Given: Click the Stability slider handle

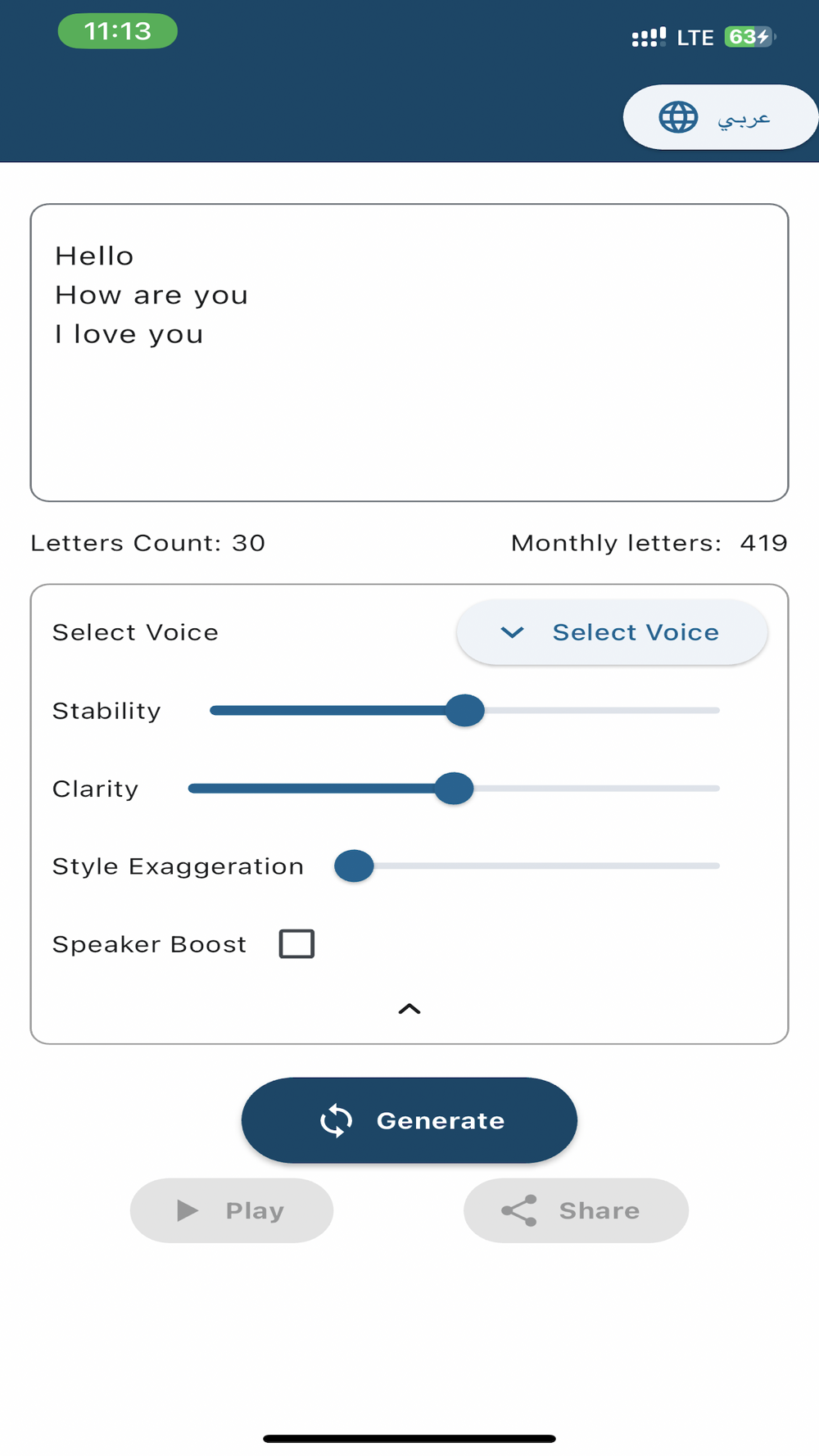Looking at the screenshot, I should tap(465, 710).
